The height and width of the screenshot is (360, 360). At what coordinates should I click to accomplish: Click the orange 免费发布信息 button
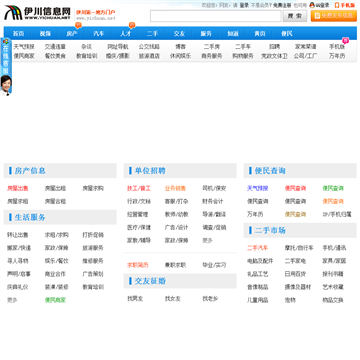coord(334,16)
